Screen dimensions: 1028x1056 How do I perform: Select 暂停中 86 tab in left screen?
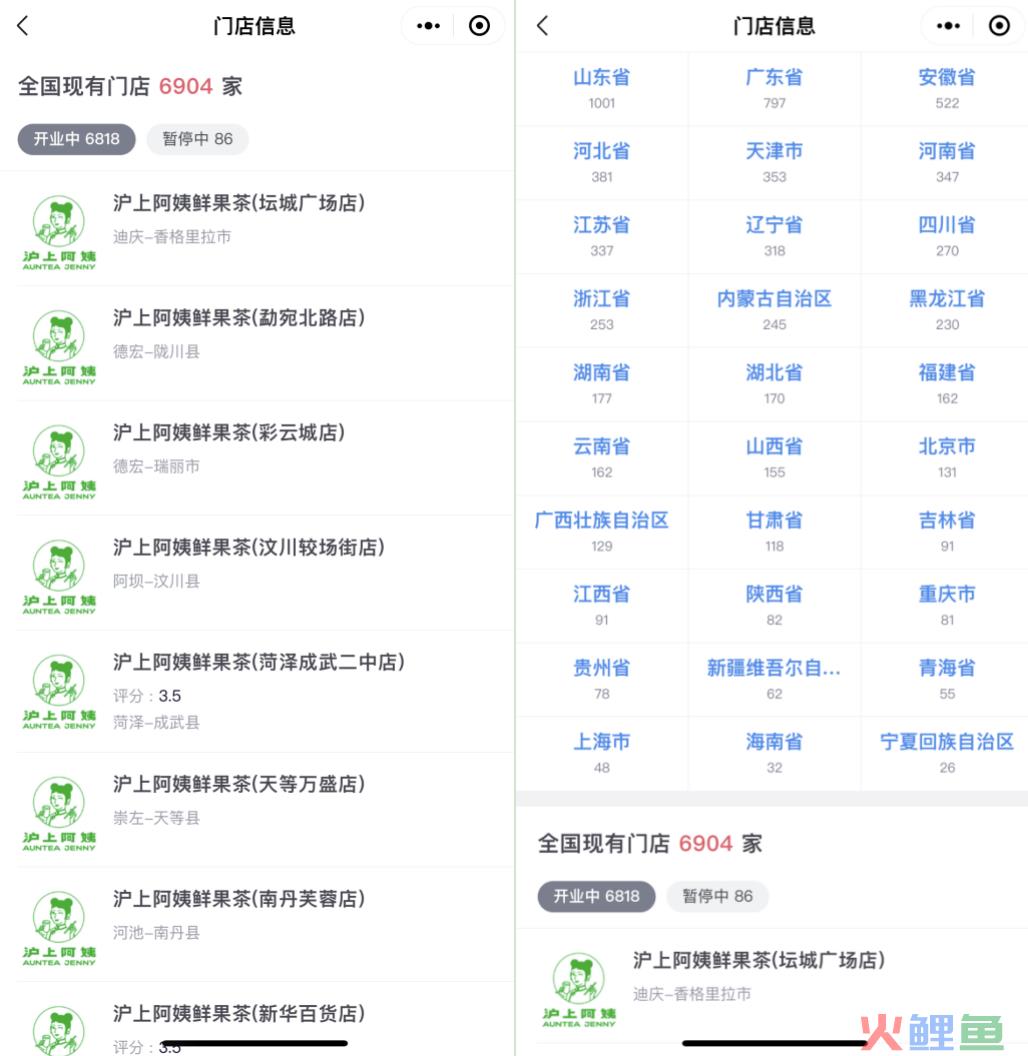tap(197, 139)
